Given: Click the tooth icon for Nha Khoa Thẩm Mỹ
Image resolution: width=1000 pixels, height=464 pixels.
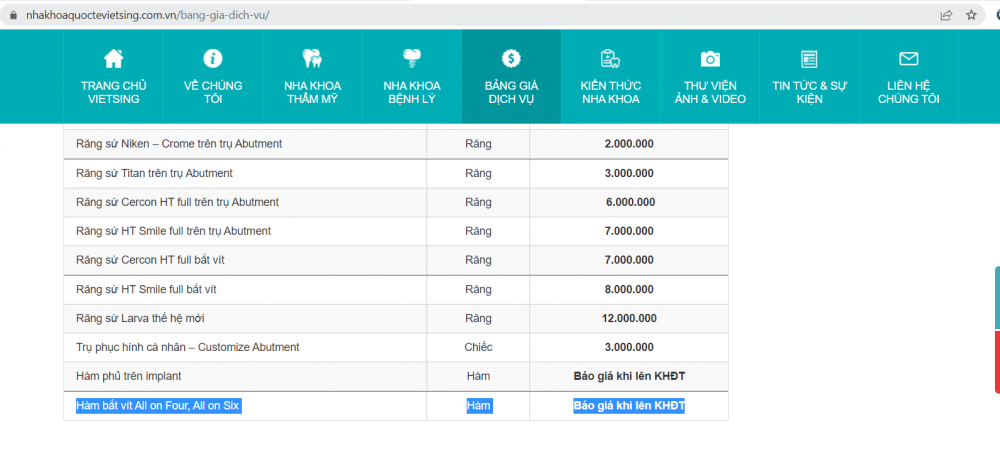Looking at the screenshot, I should pos(312,58).
